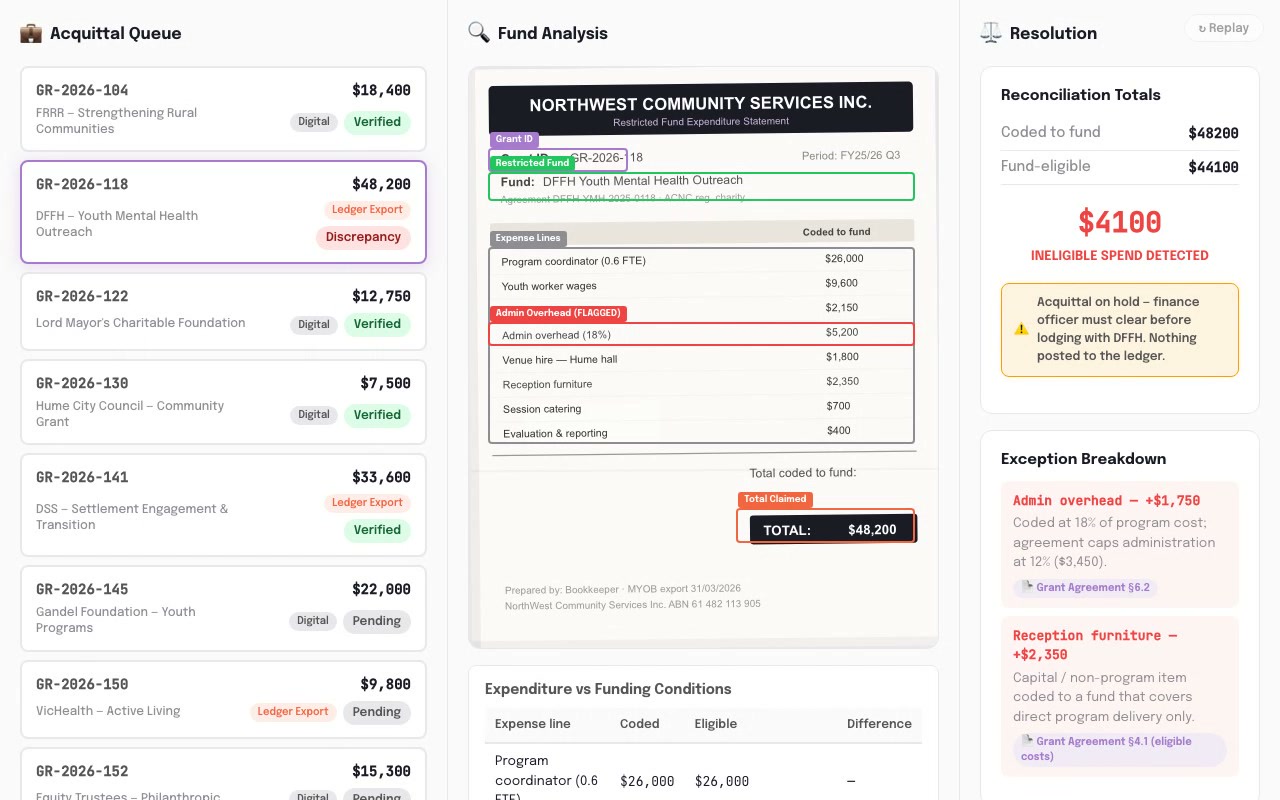Open the GR-2026-145 Gandel Foundation card
The image size is (1280, 800).
coord(223,608)
